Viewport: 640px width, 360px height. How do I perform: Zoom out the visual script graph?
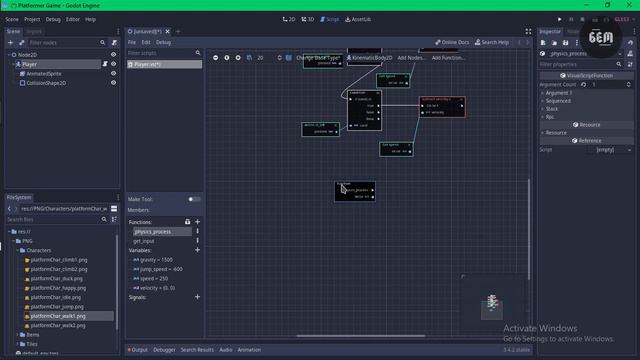(x=216, y=58)
